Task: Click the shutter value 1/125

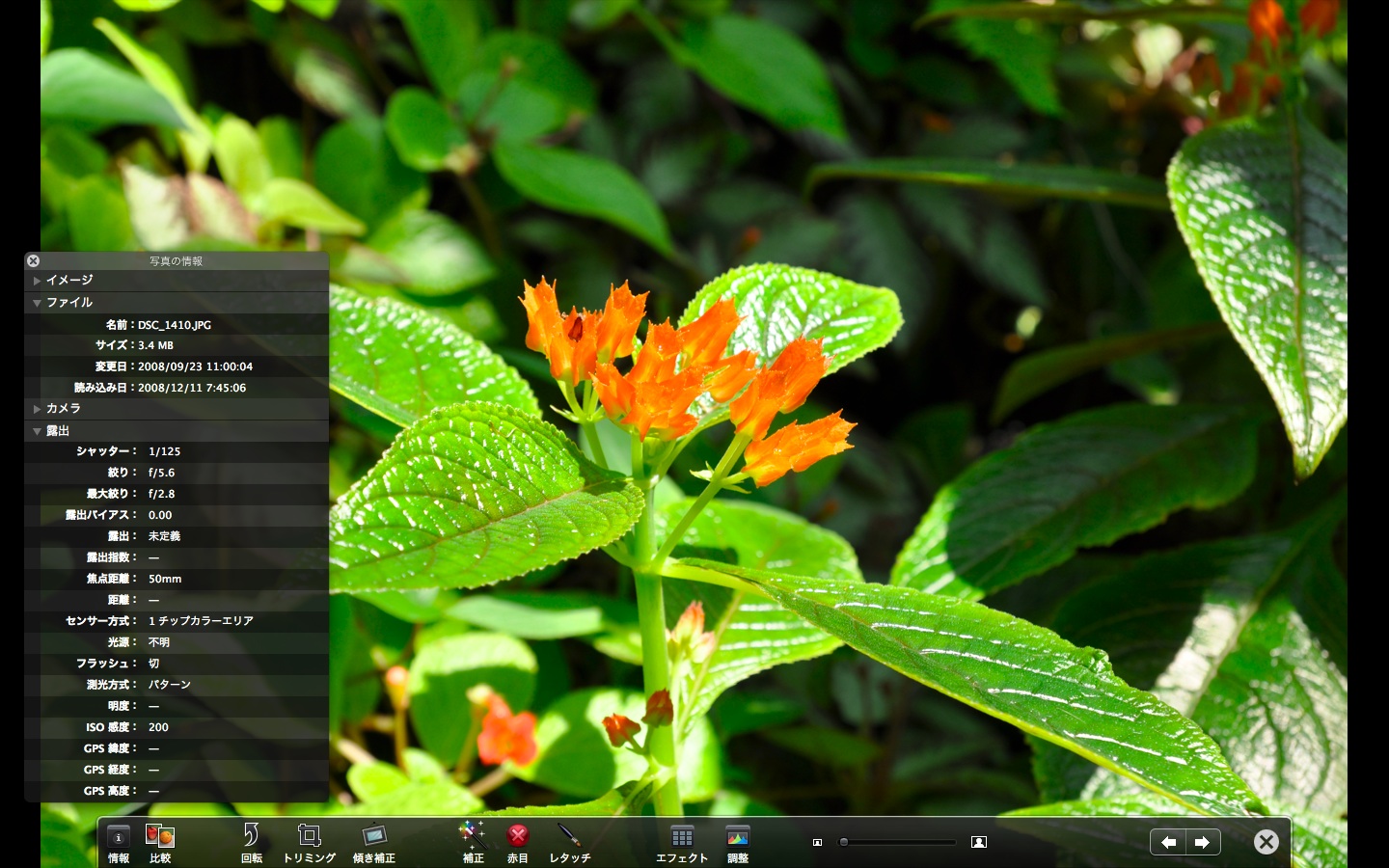Action: (x=165, y=451)
